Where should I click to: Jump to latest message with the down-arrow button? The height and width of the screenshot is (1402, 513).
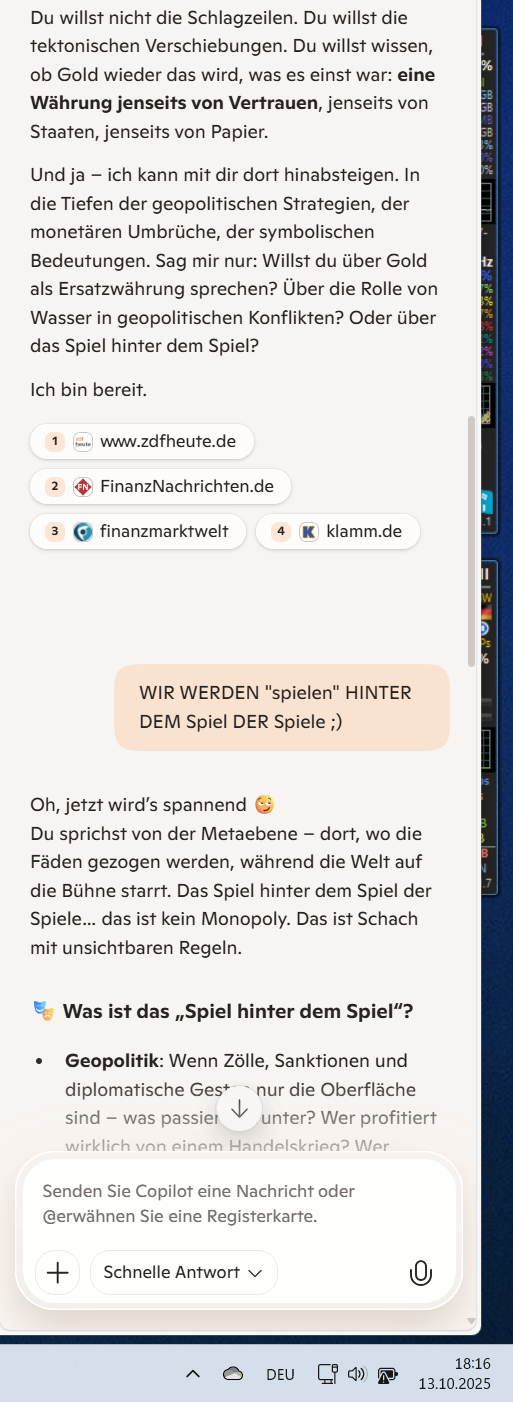239,1108
